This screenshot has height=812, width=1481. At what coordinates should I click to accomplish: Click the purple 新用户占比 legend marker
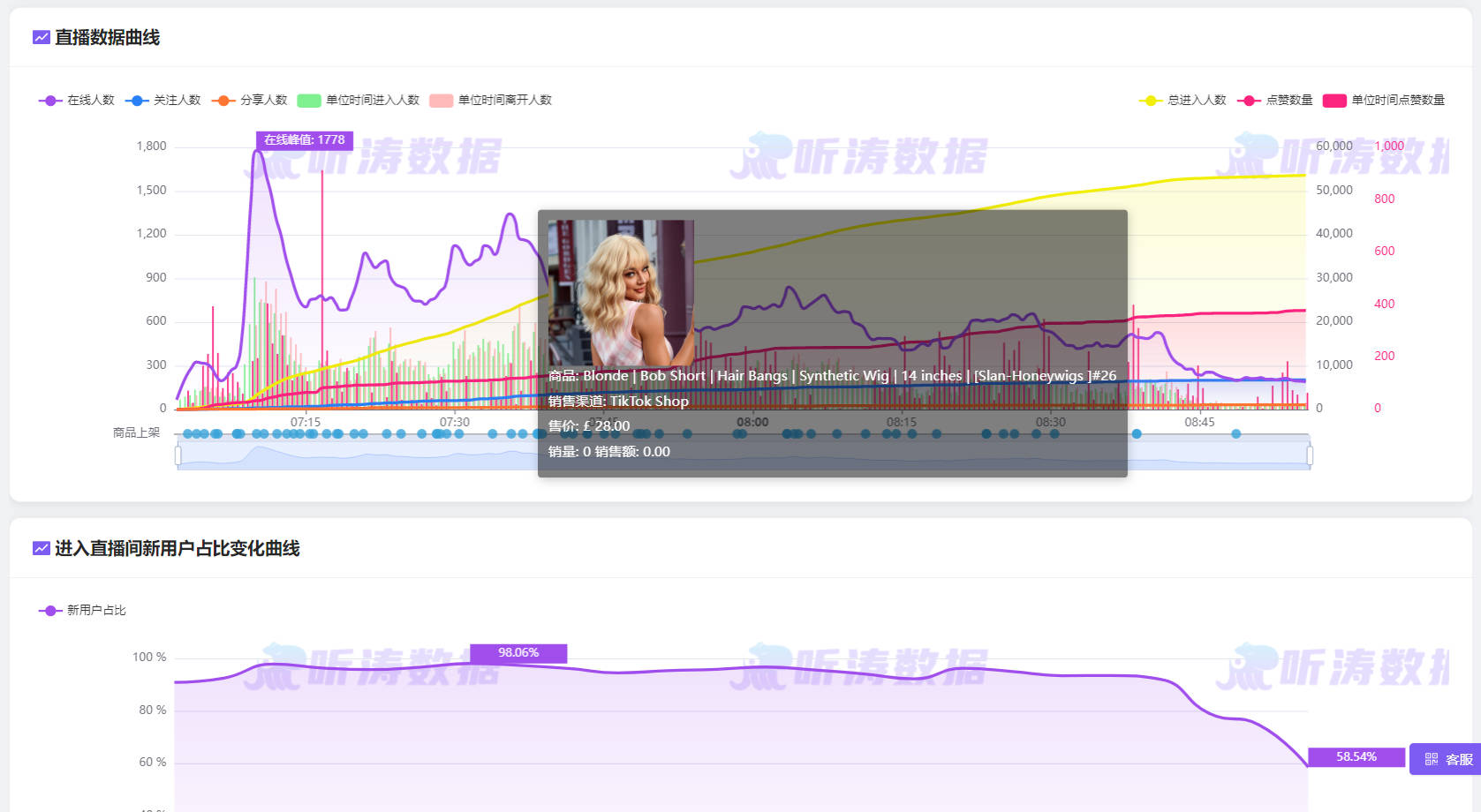pyautogui.click(x=49, y=609)
